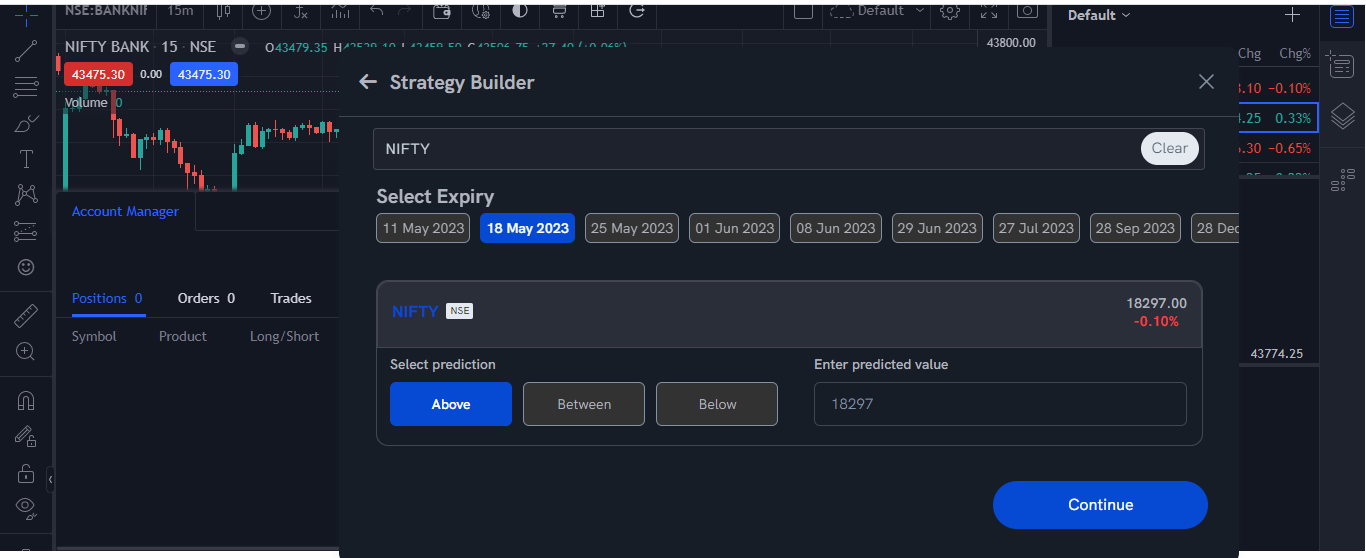Viewport: 1366px width, 558px height.
Task: Click the basket cart icon in toolbar
Action: click(x=559, y=12)
